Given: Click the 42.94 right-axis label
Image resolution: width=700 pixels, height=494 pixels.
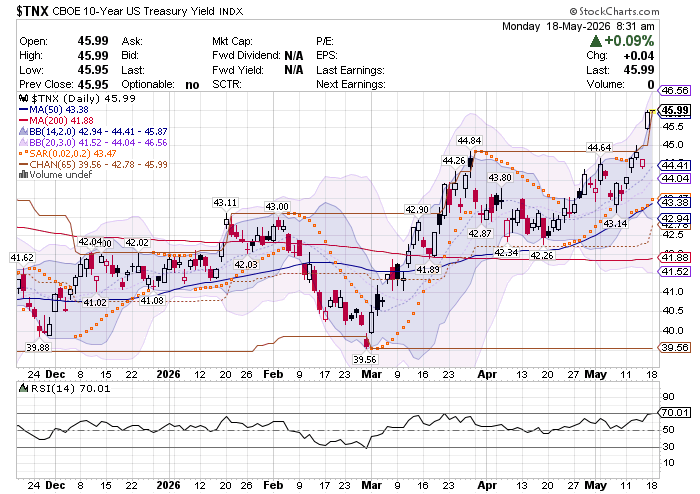Looking at the screenshot, I should (x=675, y=219).
